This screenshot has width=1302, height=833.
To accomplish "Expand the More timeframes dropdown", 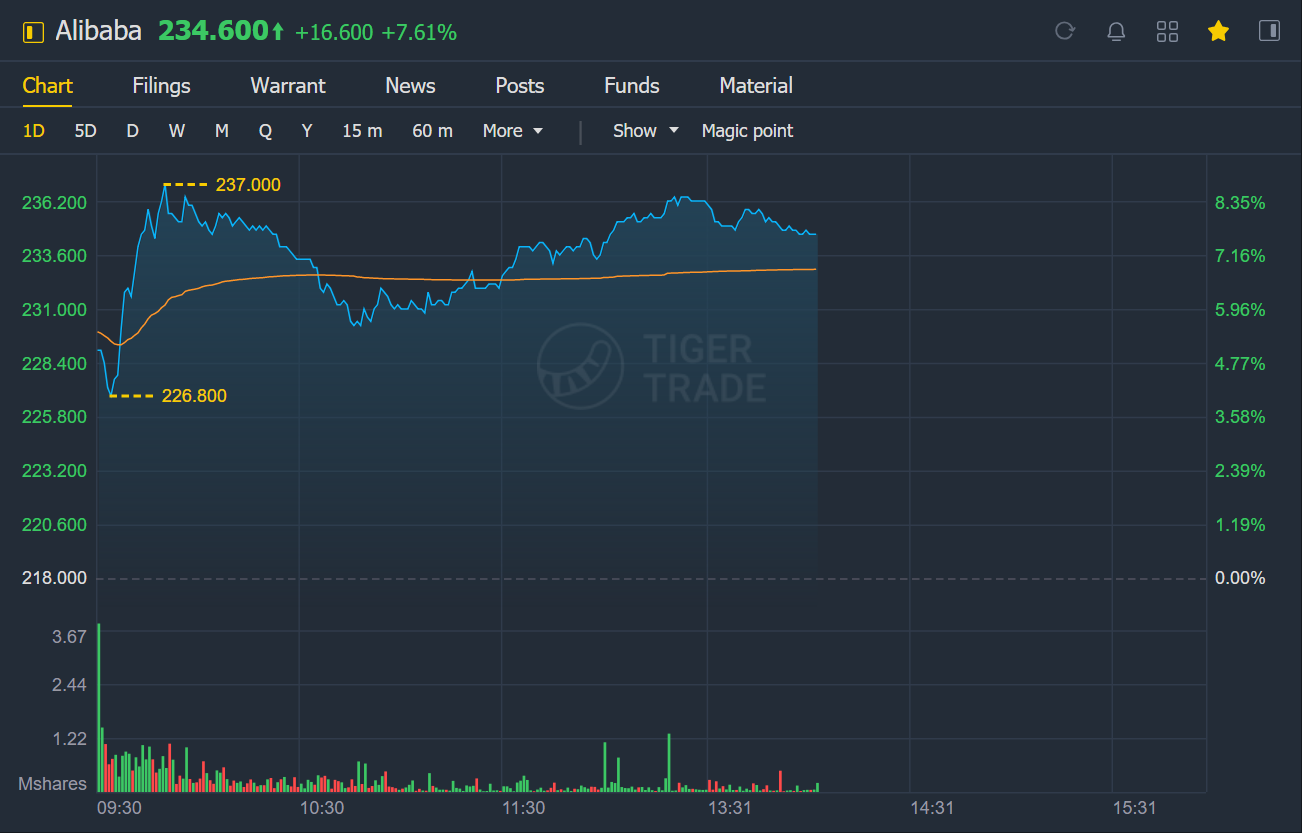I will [513, 131].
